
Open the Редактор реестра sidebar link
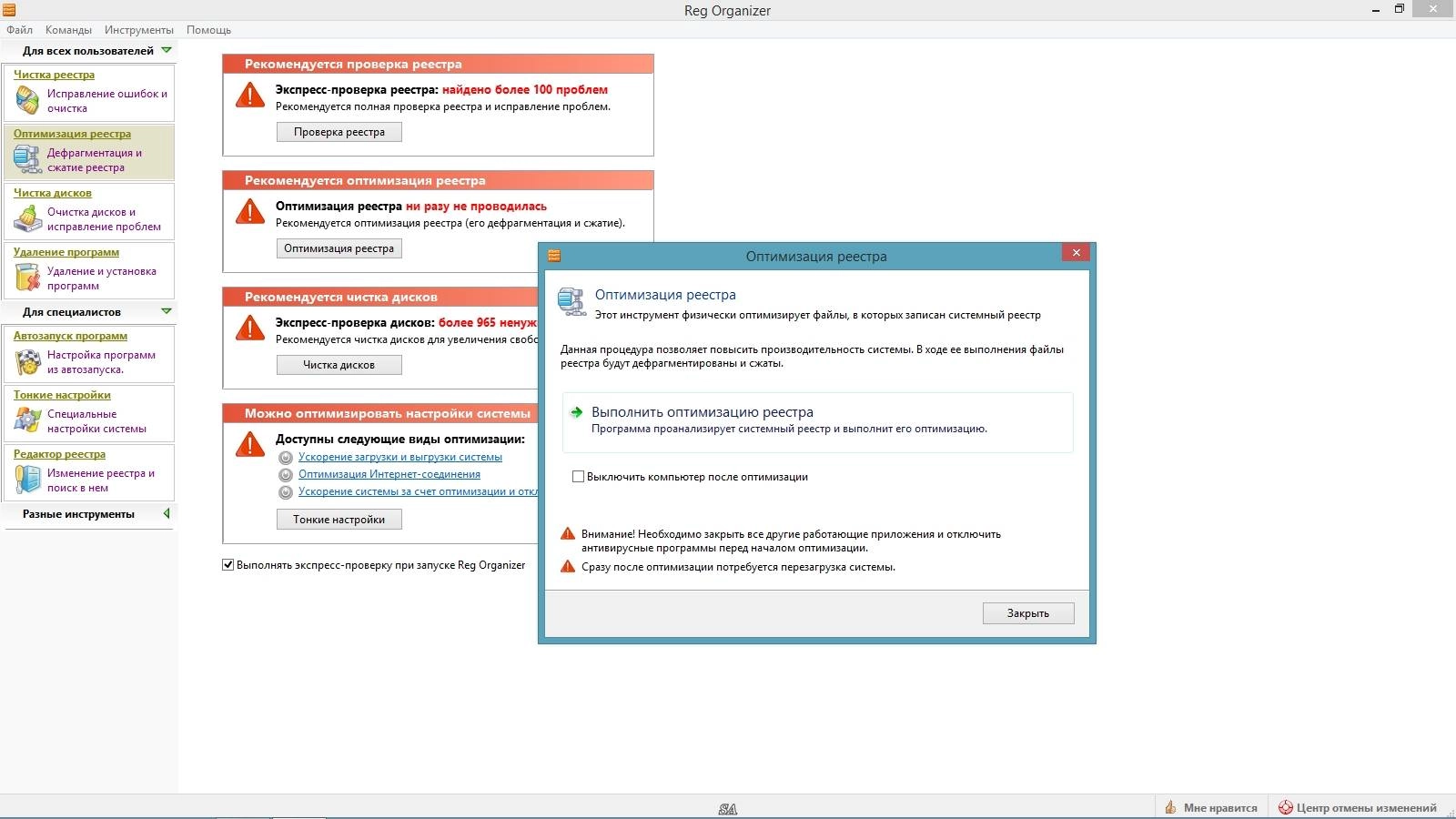tap(59, 454)
